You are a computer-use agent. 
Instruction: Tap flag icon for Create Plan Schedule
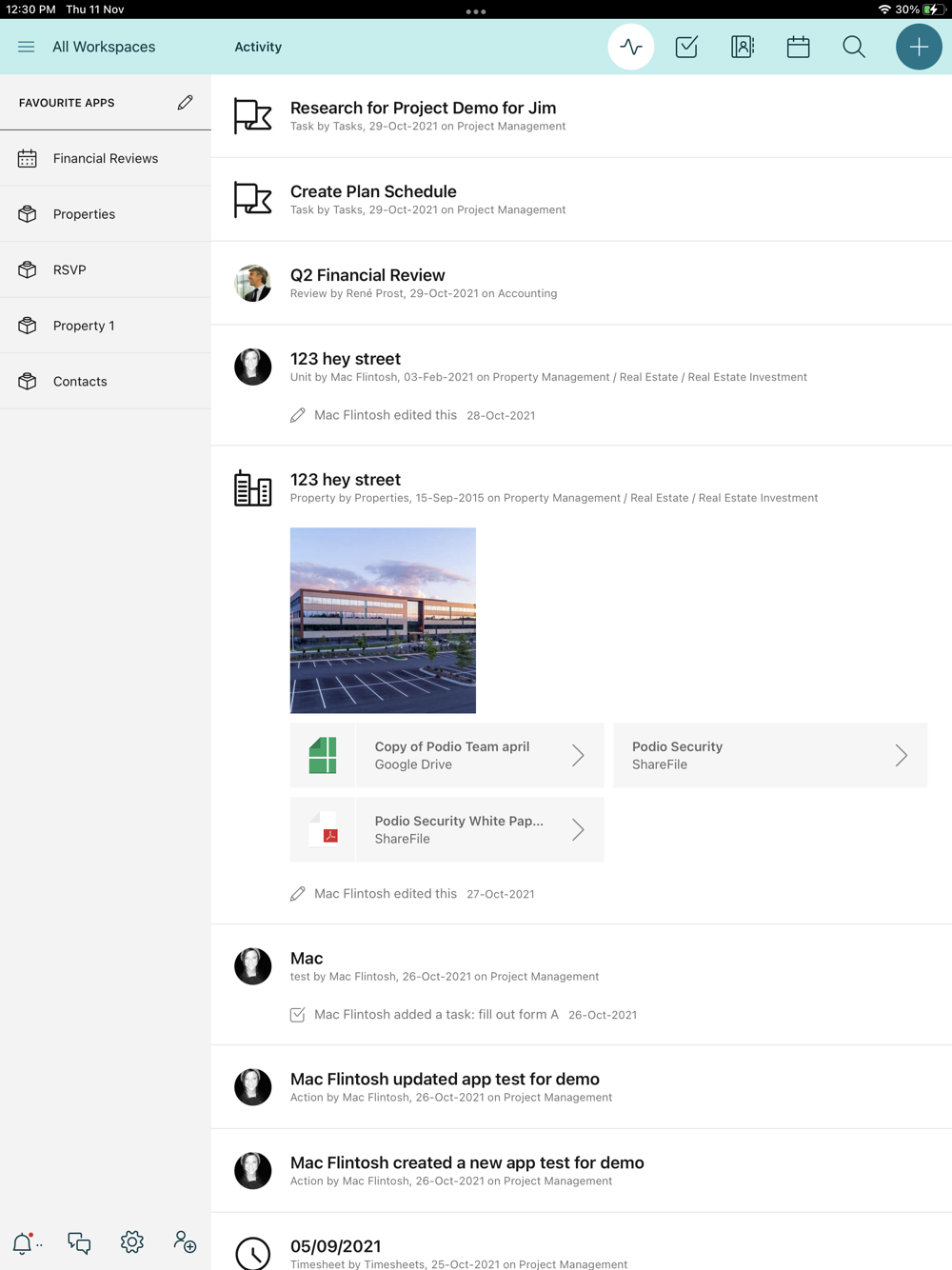tap(253, 200)
